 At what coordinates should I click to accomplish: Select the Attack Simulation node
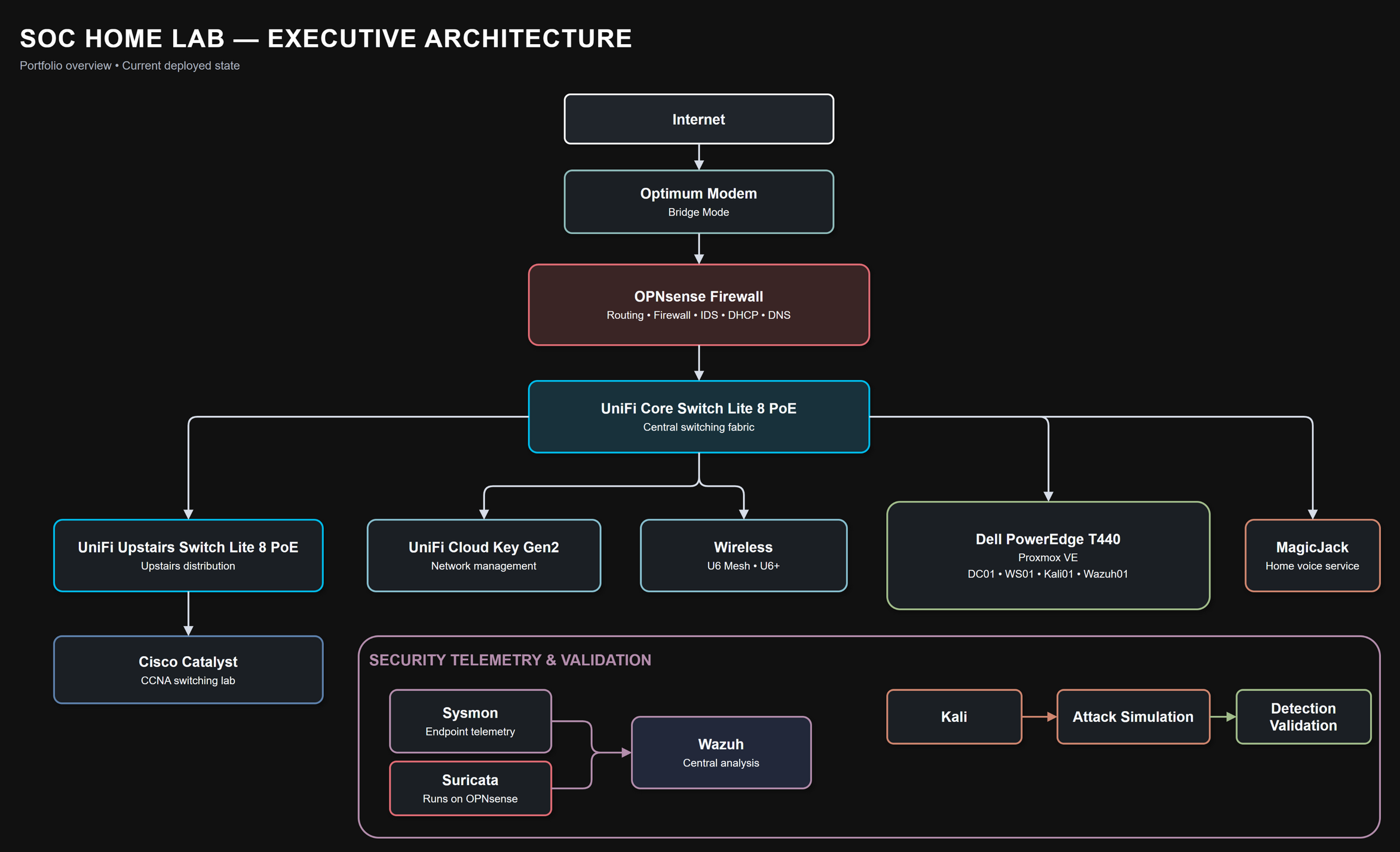click(1133, 716)
